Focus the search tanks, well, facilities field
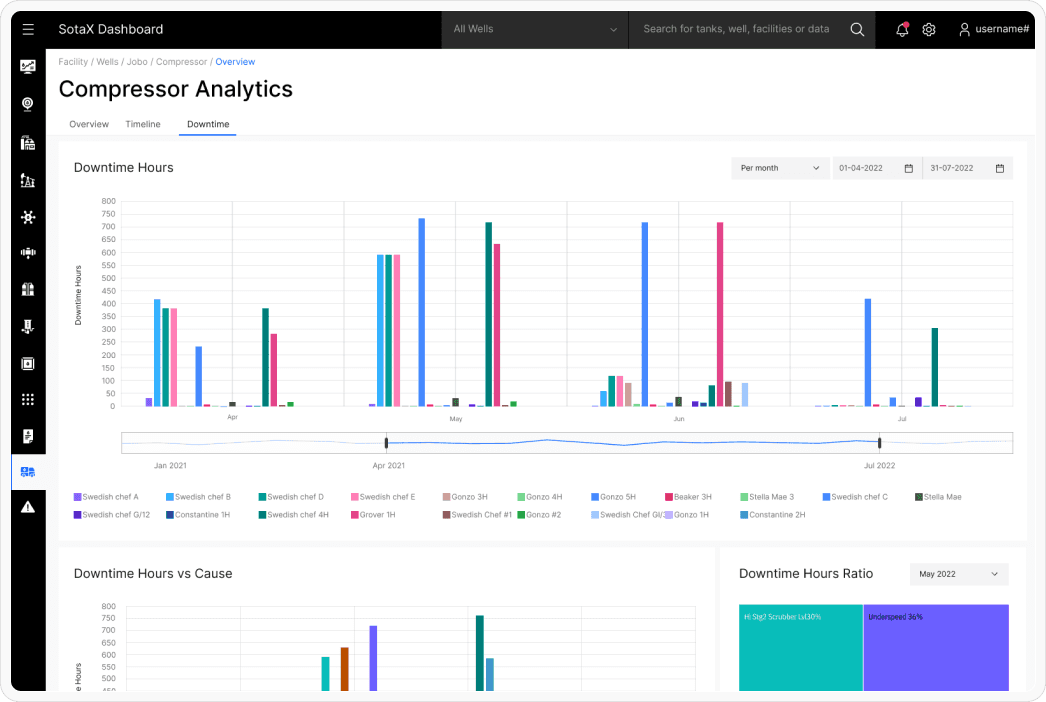 point(736,29)
